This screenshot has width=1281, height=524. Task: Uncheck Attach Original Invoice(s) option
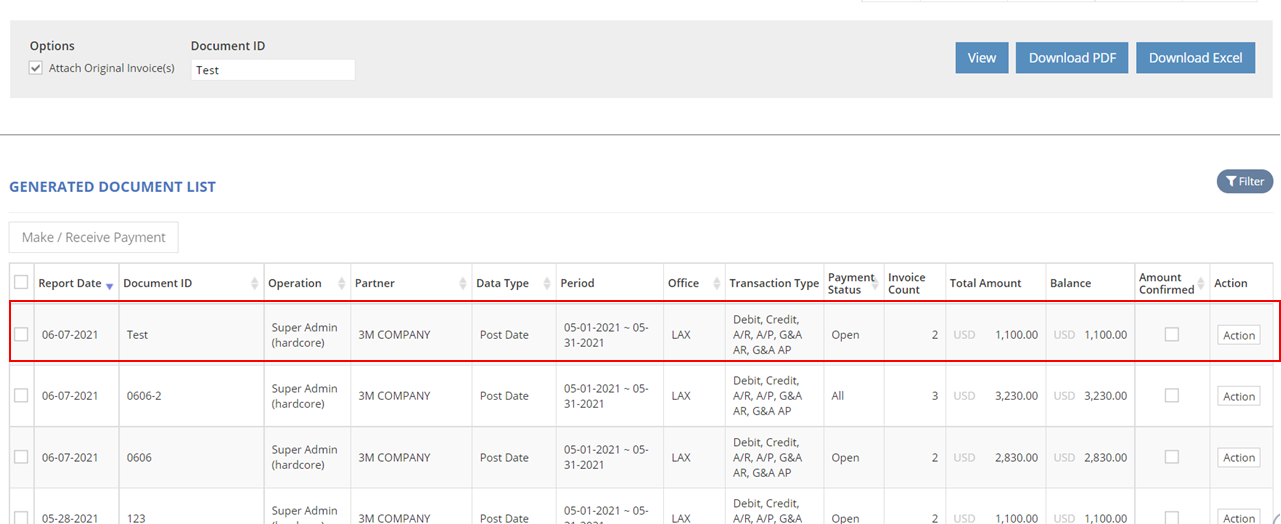coord(36,68)
